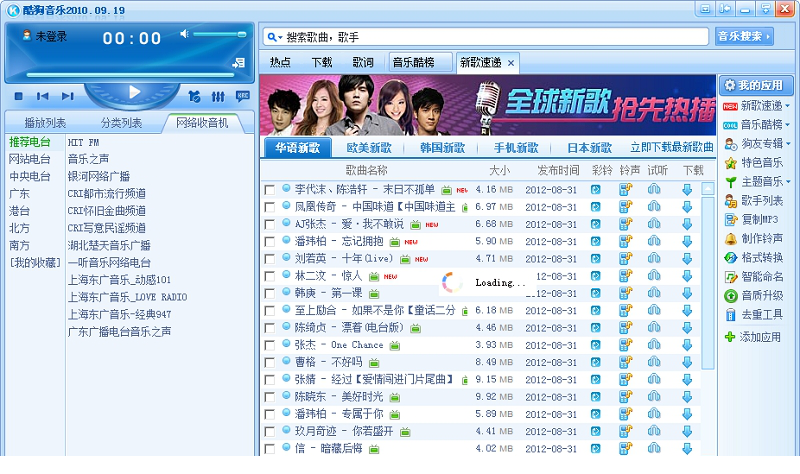Tick the checkbox for 刘若英 - 十年
Image resolution: width=800 pixels, height=474 pixels.
(x=270, y=259)
